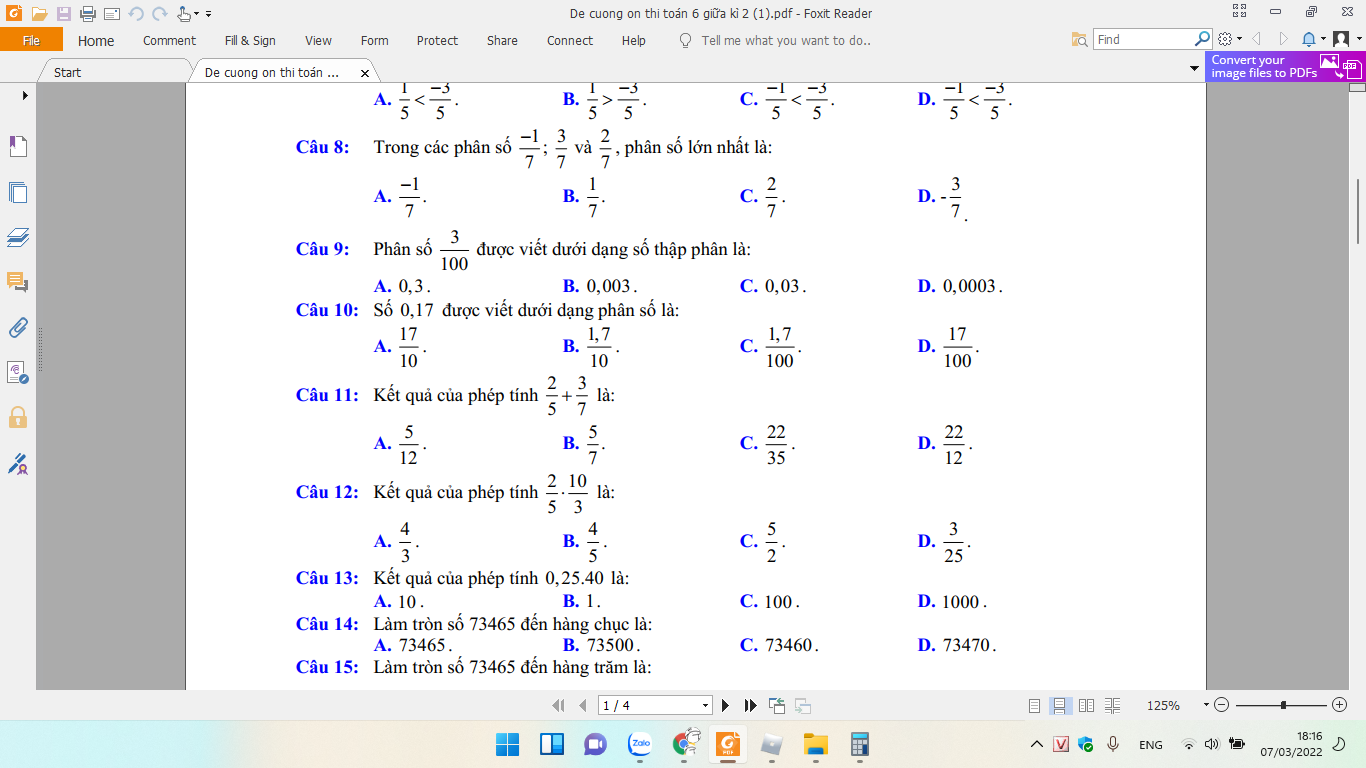Go to previous page button
Screen dimensions: 1366x768
tap(583, 705)
